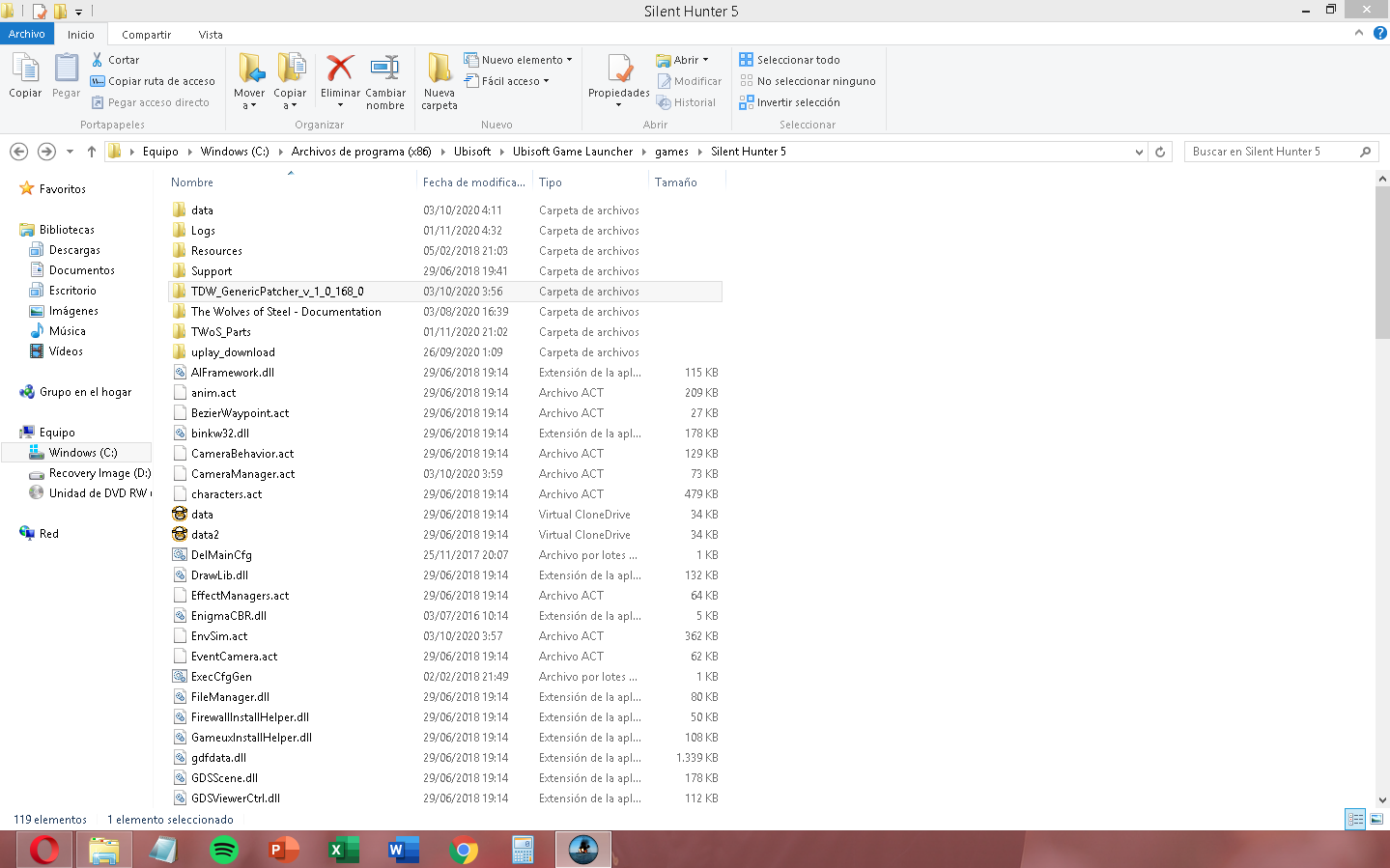
Task: Select the DelMainCfg batch file
Action: tap(444, 555)
